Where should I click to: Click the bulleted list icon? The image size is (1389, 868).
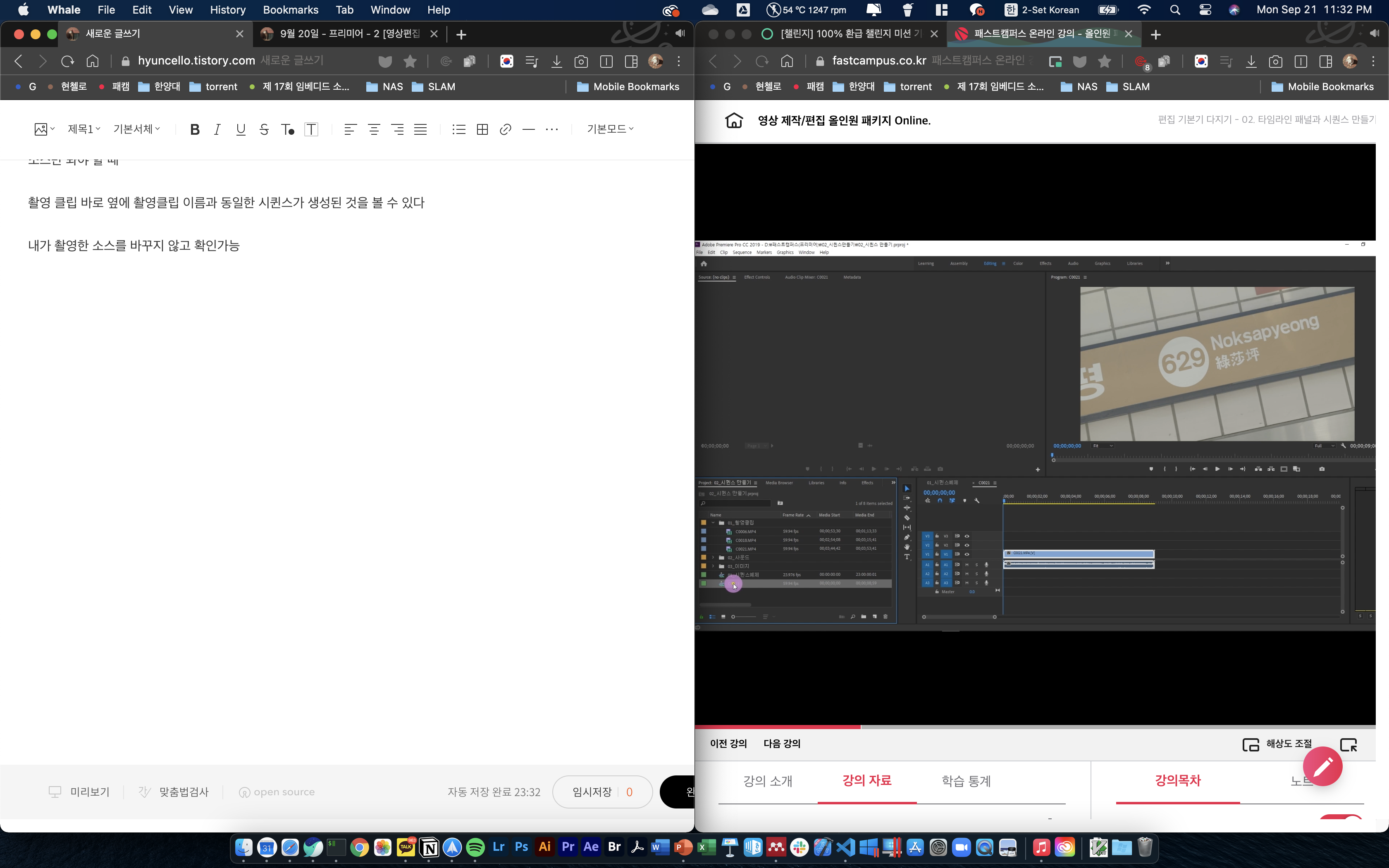pyautogui.click(x=458, y=129)
